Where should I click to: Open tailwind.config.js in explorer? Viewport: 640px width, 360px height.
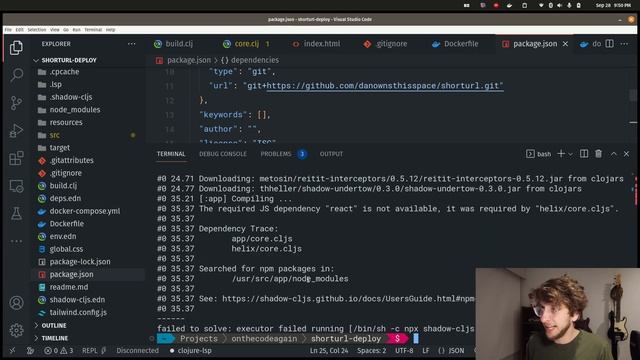(x=78, y=312)
